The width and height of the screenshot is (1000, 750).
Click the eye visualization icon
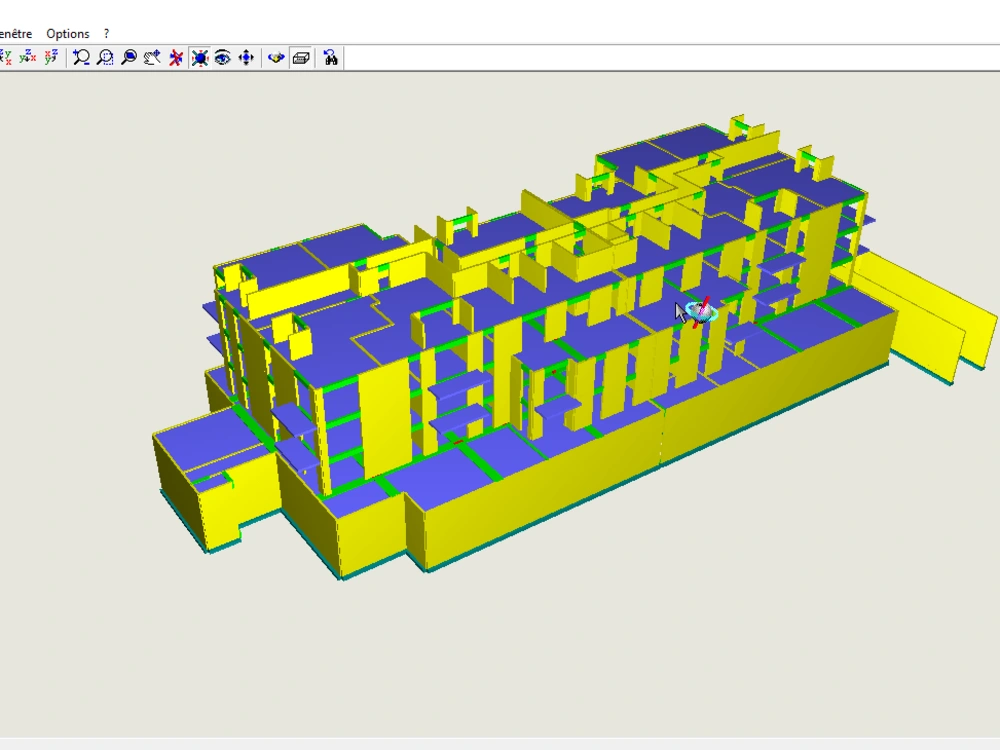click(221, 57)
